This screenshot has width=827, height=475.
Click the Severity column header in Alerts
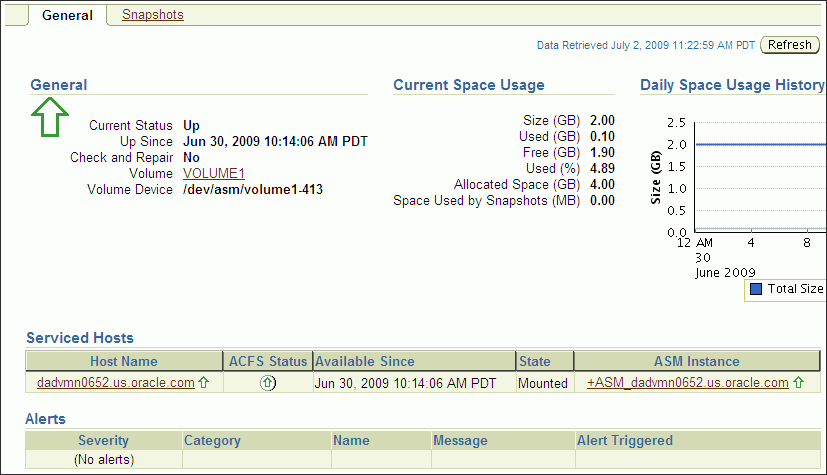point(103,440)
